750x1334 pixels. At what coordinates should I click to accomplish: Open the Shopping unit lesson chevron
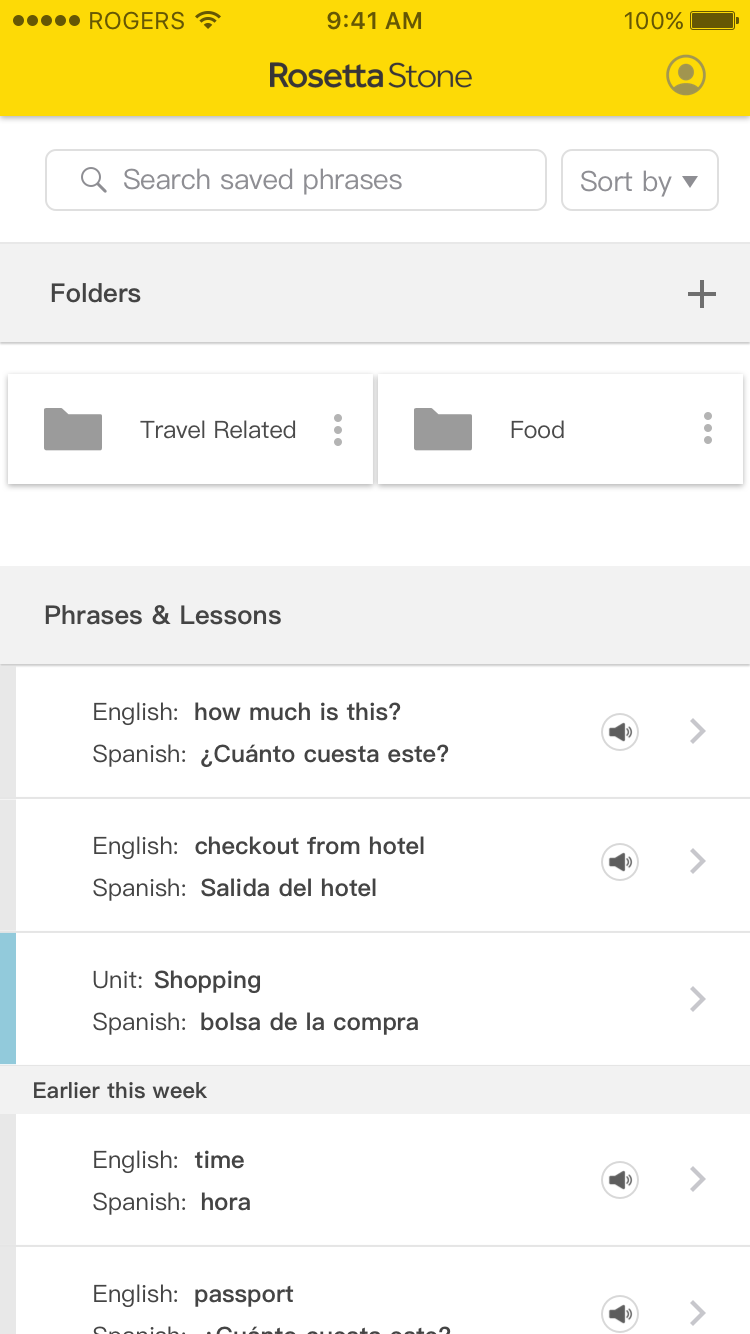(x=698, y=999)
